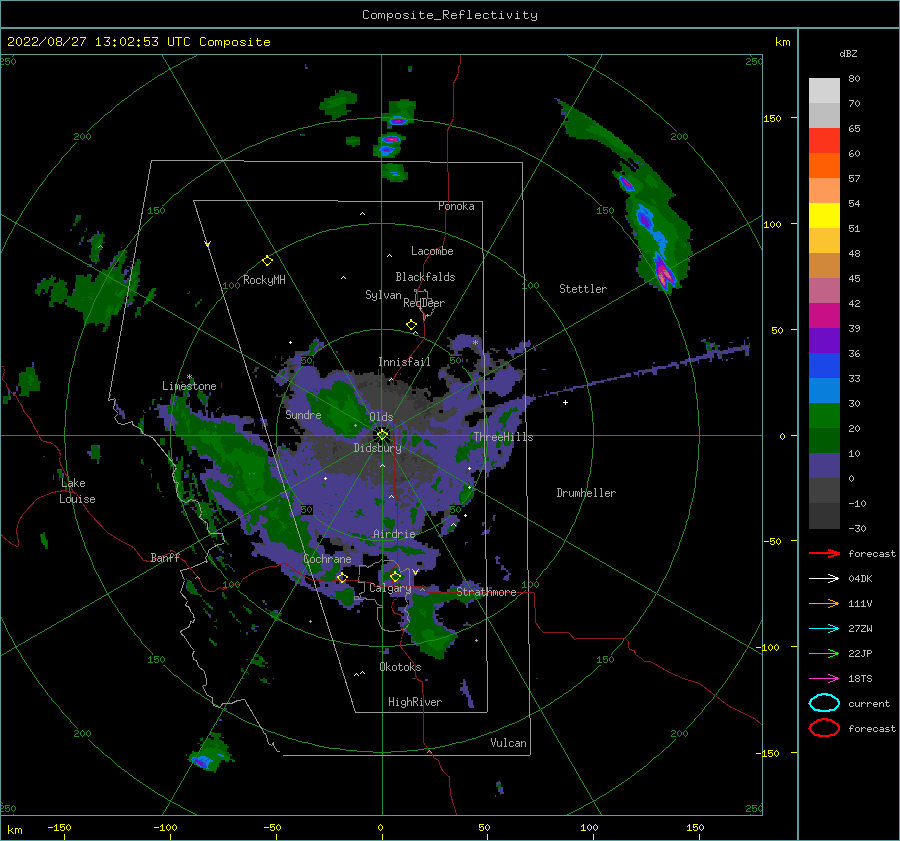
Task: Click the Stettler label
Action: (583, 289)
